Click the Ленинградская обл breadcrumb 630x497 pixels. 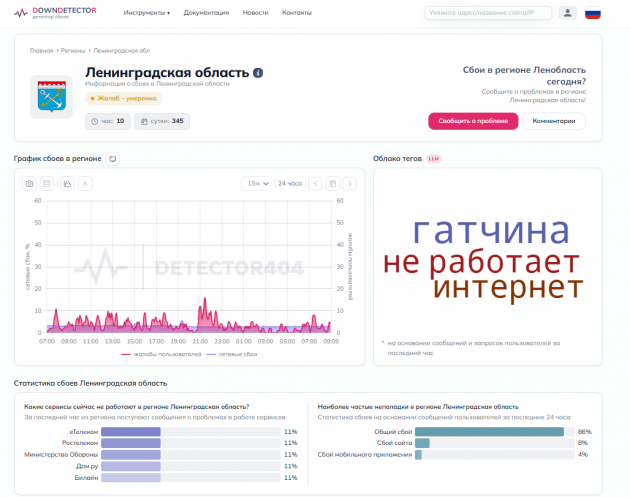(x=121, y=51)
